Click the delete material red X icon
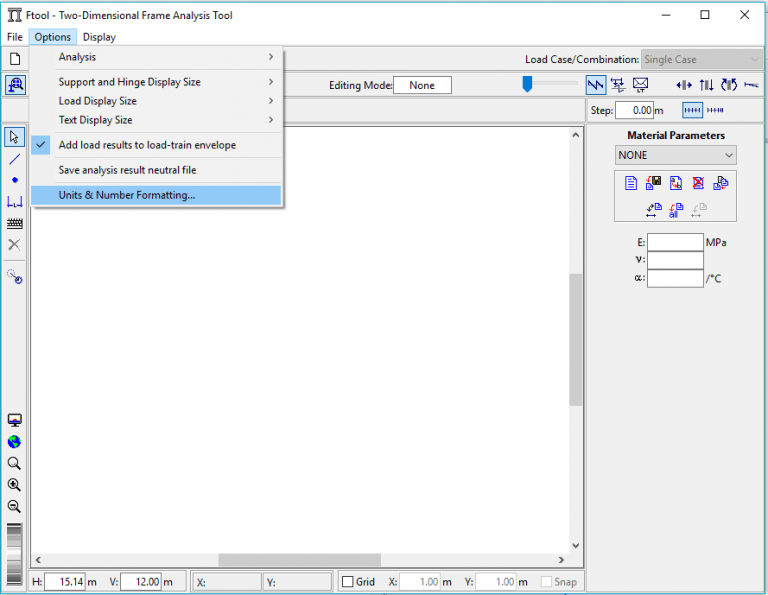The image size is (768, 595). point(698,183)
